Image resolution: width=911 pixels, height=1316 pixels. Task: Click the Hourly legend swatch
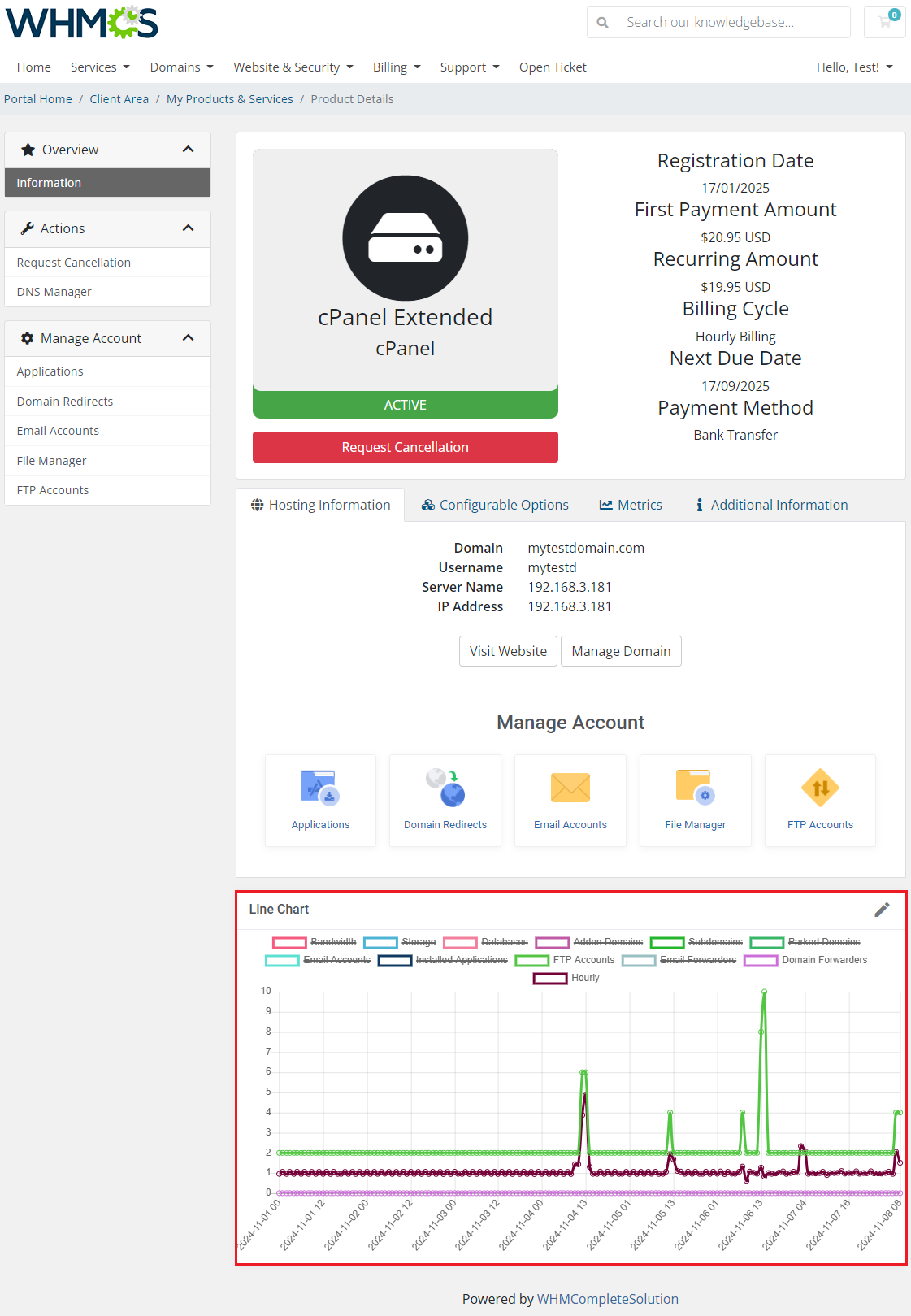(550, 978)
